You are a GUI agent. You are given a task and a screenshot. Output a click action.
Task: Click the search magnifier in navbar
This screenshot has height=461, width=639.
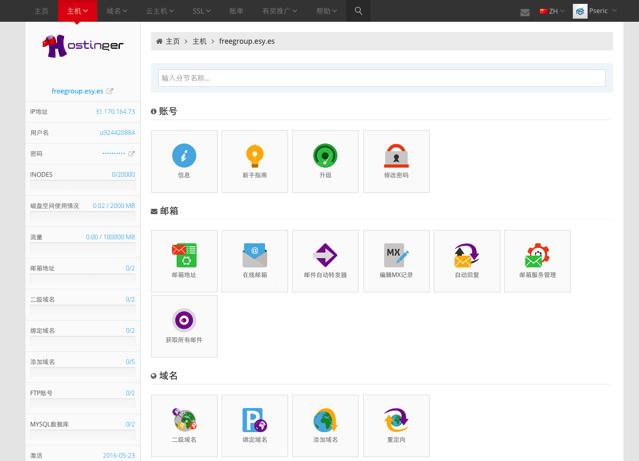pos(358,11)
